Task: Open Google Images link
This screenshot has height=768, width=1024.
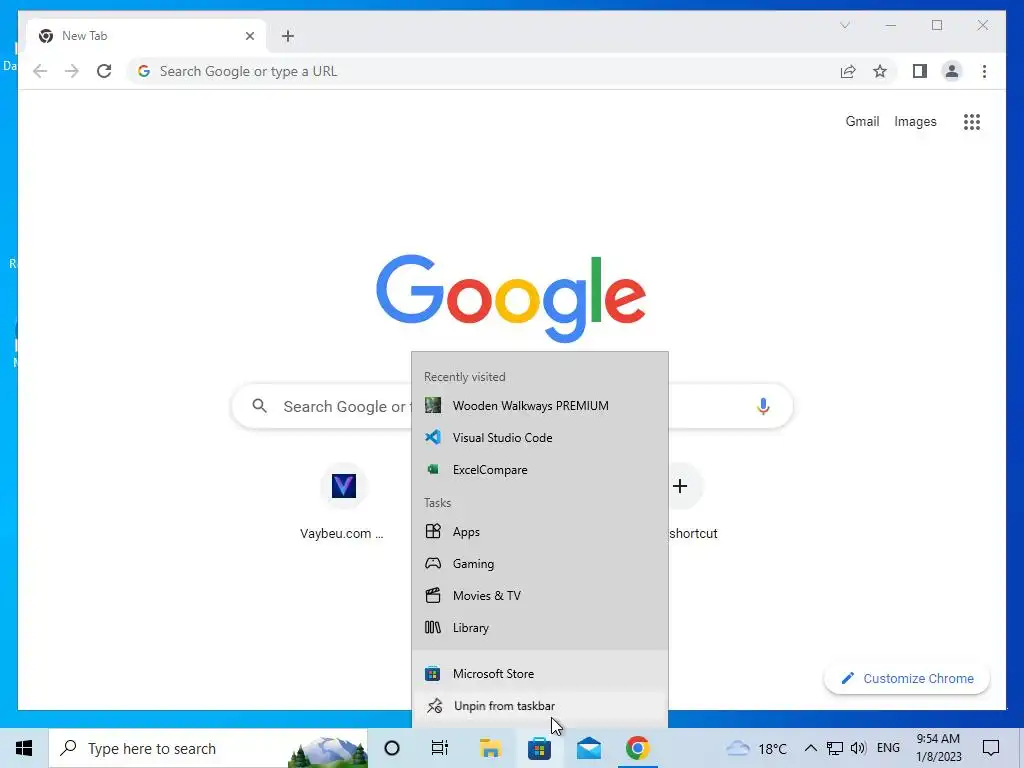Action: pyautogui.click(x=915, y=121)
